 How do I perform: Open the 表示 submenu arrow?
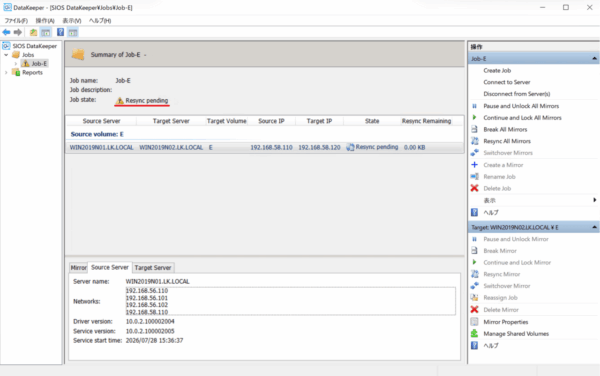(595, 200)
